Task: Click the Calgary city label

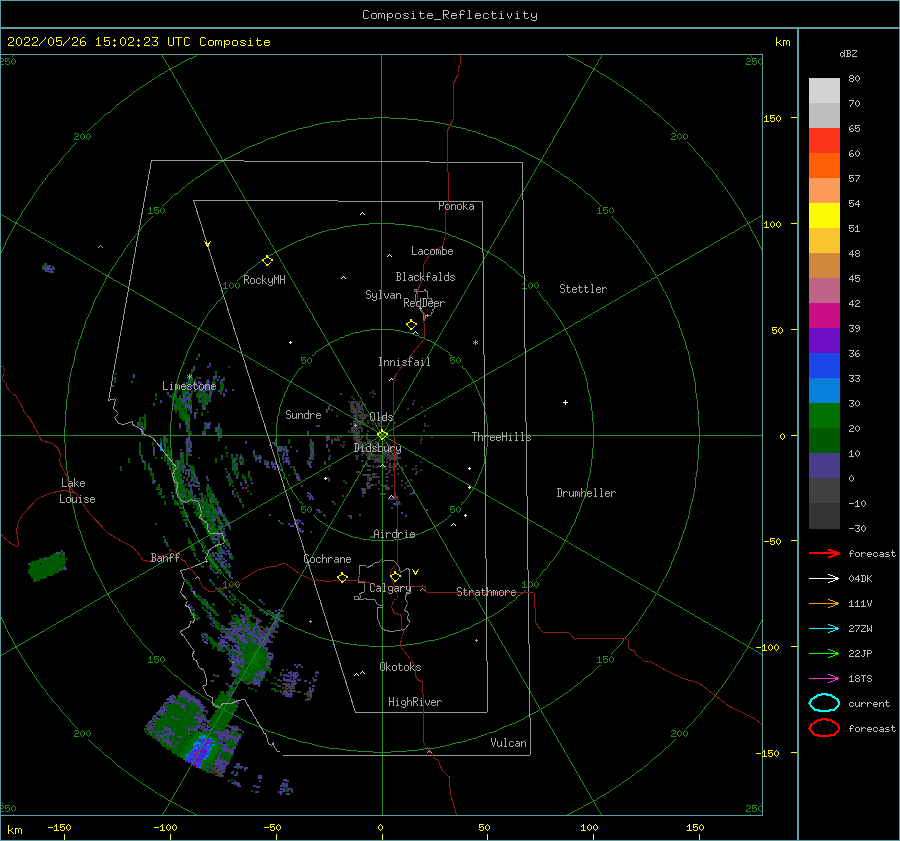Action: pos(390,588)
